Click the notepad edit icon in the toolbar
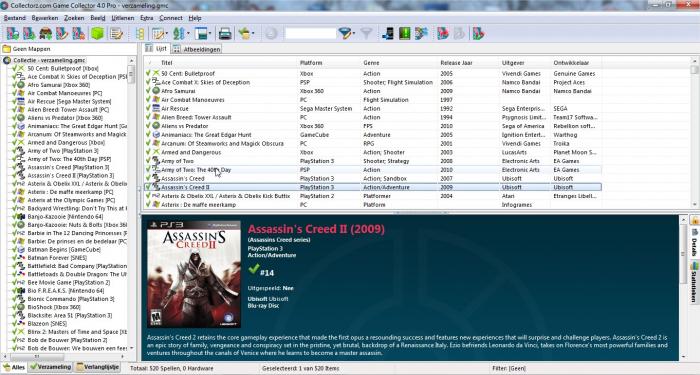This screenshot has width=700, height=375. (x=116, y=33)
